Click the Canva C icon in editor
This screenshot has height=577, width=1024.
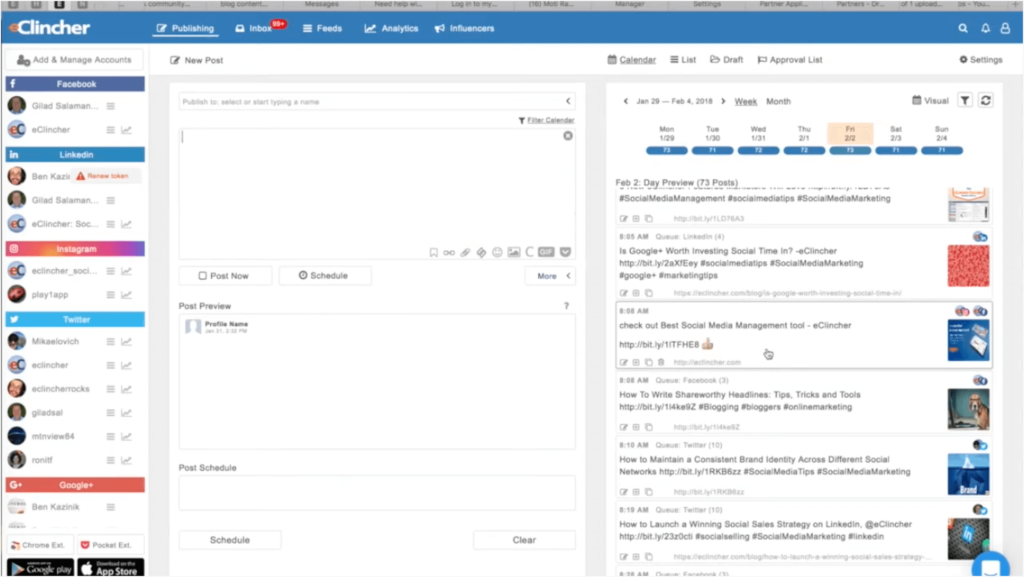[530, 252]
